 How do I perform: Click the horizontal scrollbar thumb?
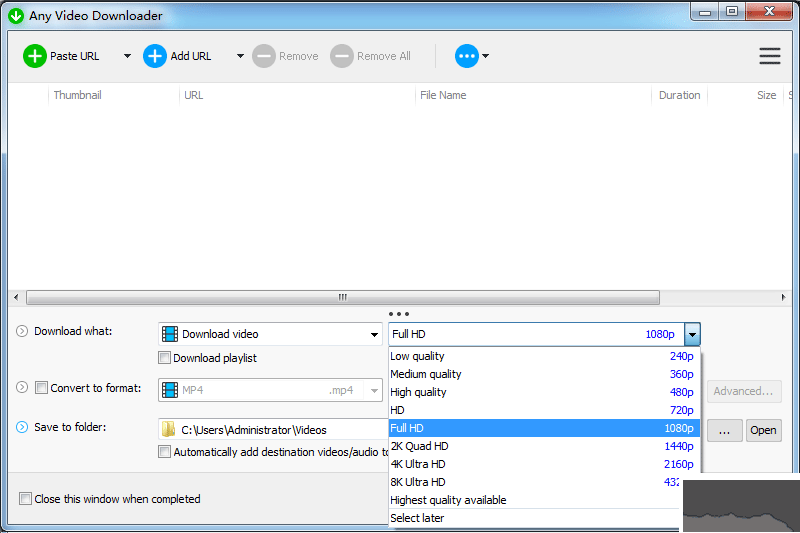[343, 297]
